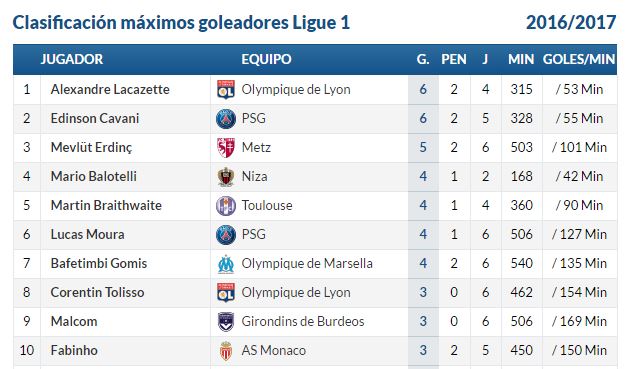The width and height of the screenshot is (633, 369).
Task: Open Mario Balotelli's player link
Action: click(x=94, y=176)
